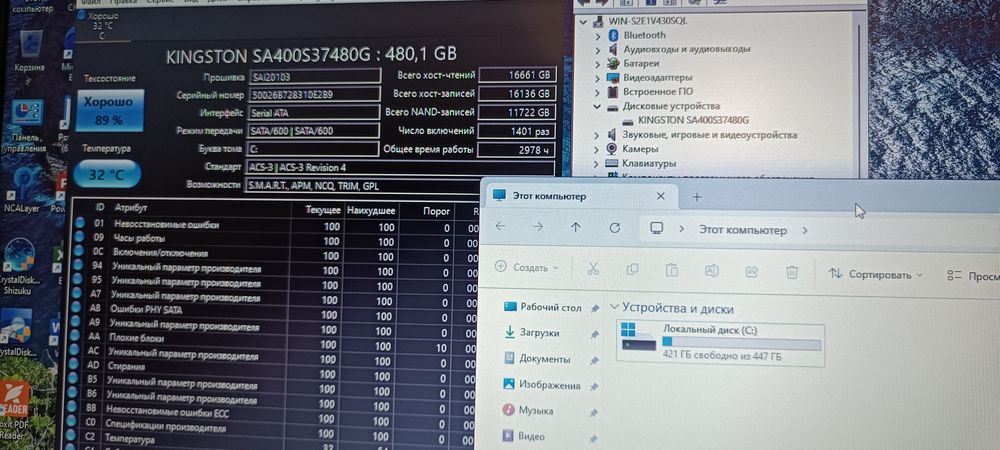Select the Этот компьютер tab in Explorer
This screenshot has width=1000, height=450.
point(580,196)
